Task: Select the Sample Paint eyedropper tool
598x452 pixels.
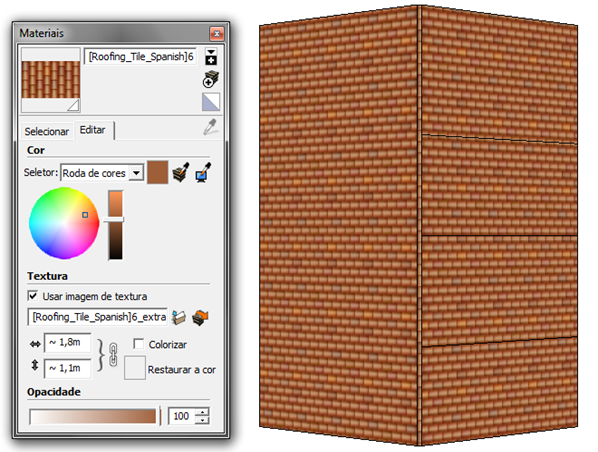Action: coord(210,127)
